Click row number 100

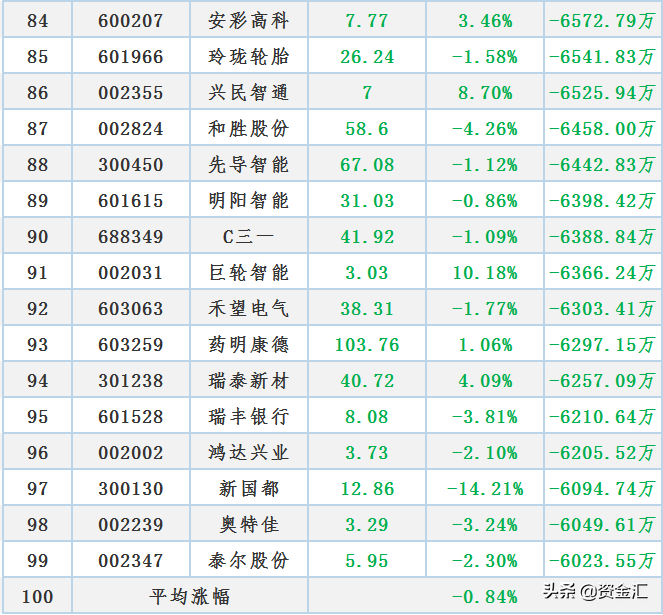coord(38,596)
